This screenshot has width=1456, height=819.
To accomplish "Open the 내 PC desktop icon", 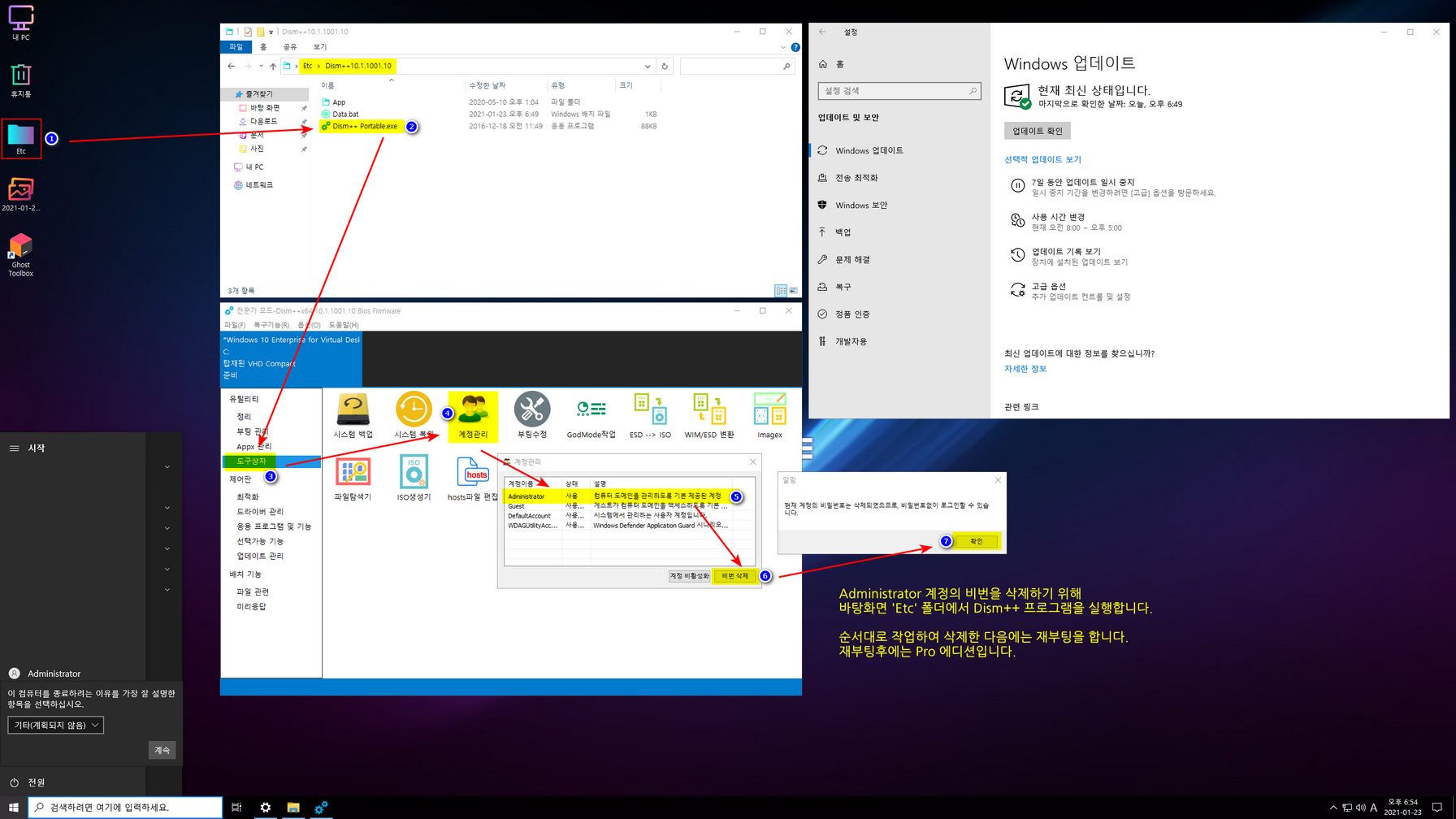I will point(21,23).
